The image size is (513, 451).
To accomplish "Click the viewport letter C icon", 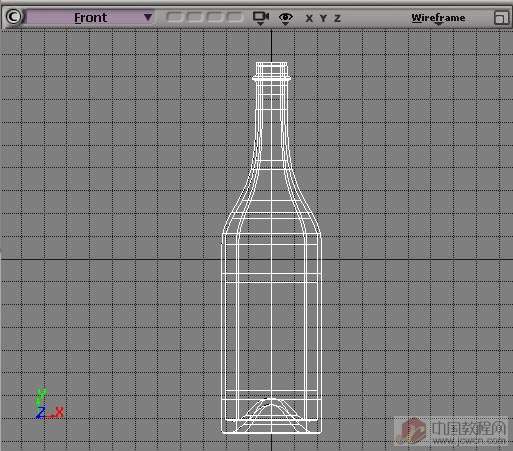I will click(14, 17).
